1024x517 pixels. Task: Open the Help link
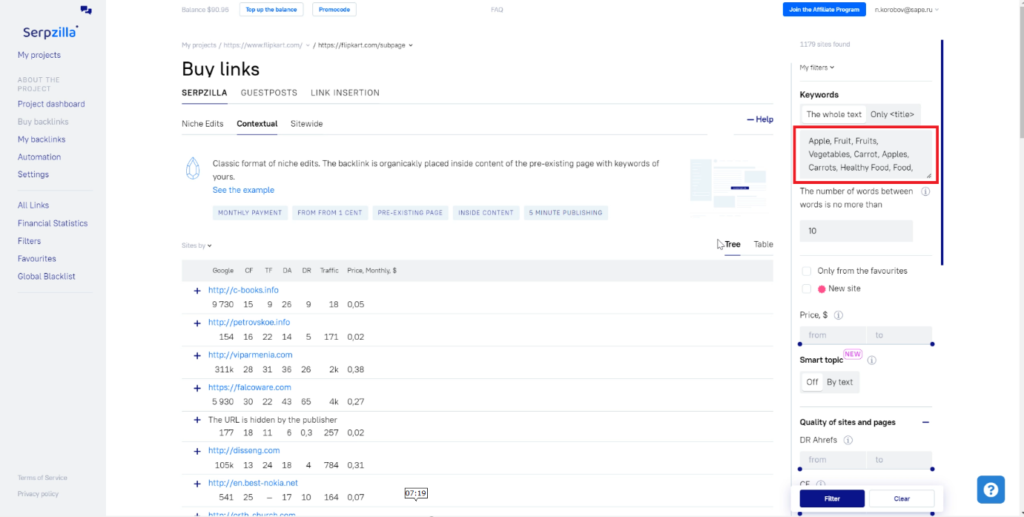coord(760,119)
